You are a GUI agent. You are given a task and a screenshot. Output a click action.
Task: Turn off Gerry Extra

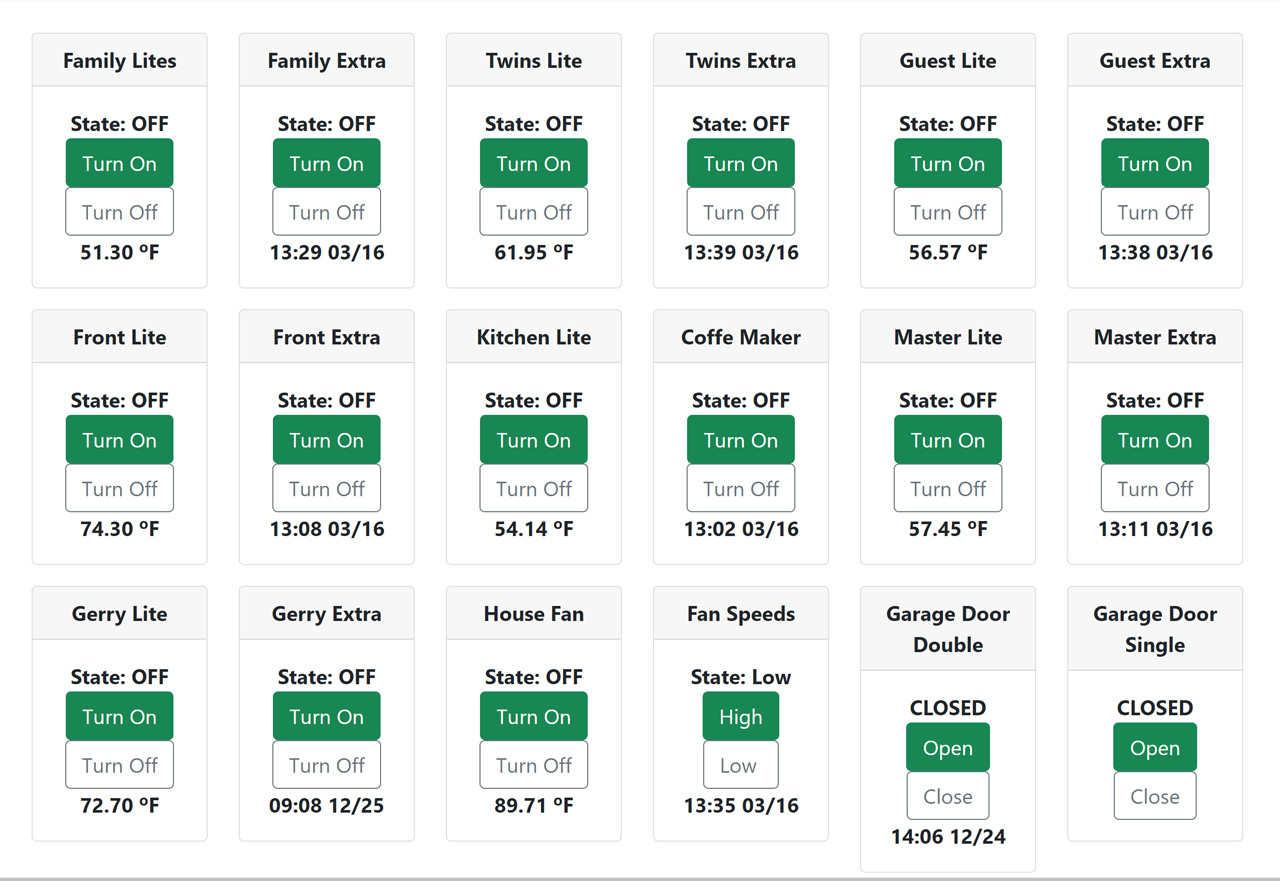click(x=326, y=765)
